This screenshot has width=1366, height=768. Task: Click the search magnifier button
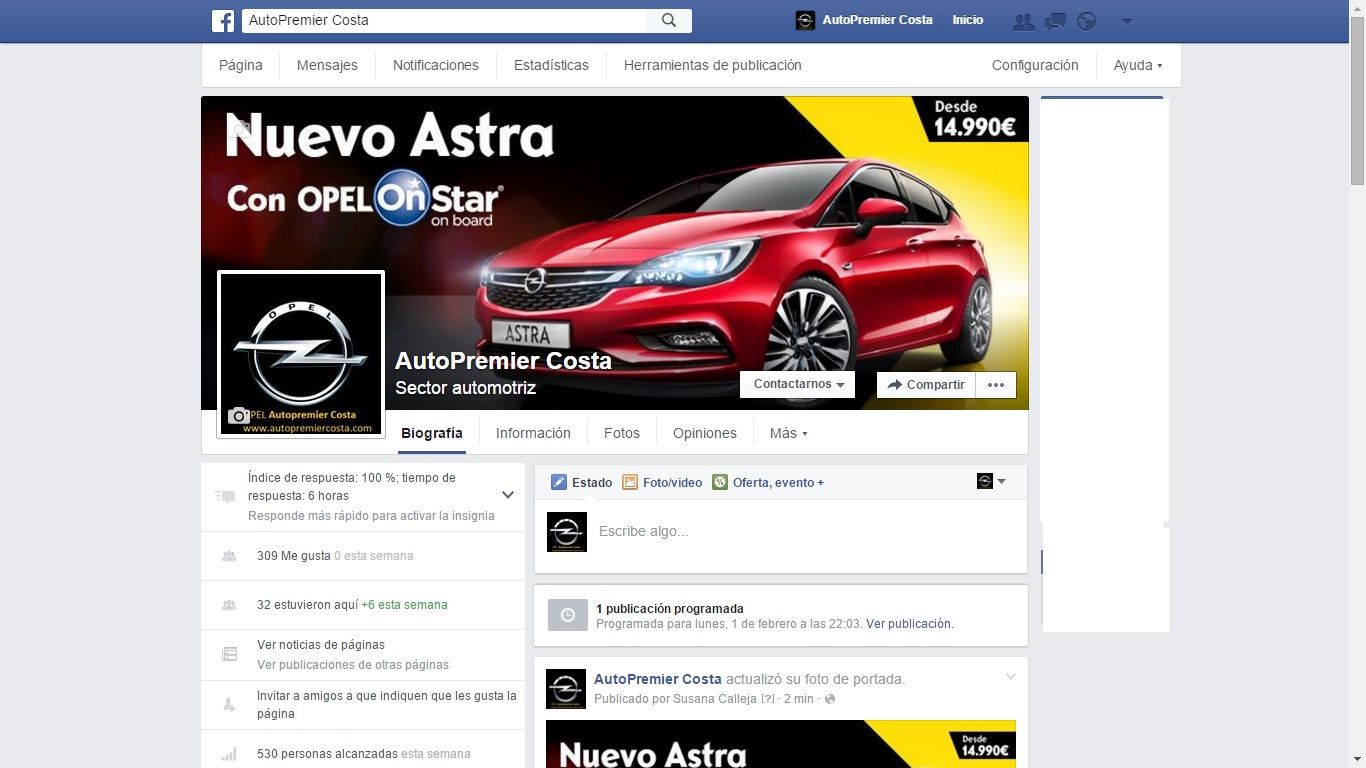669,20
